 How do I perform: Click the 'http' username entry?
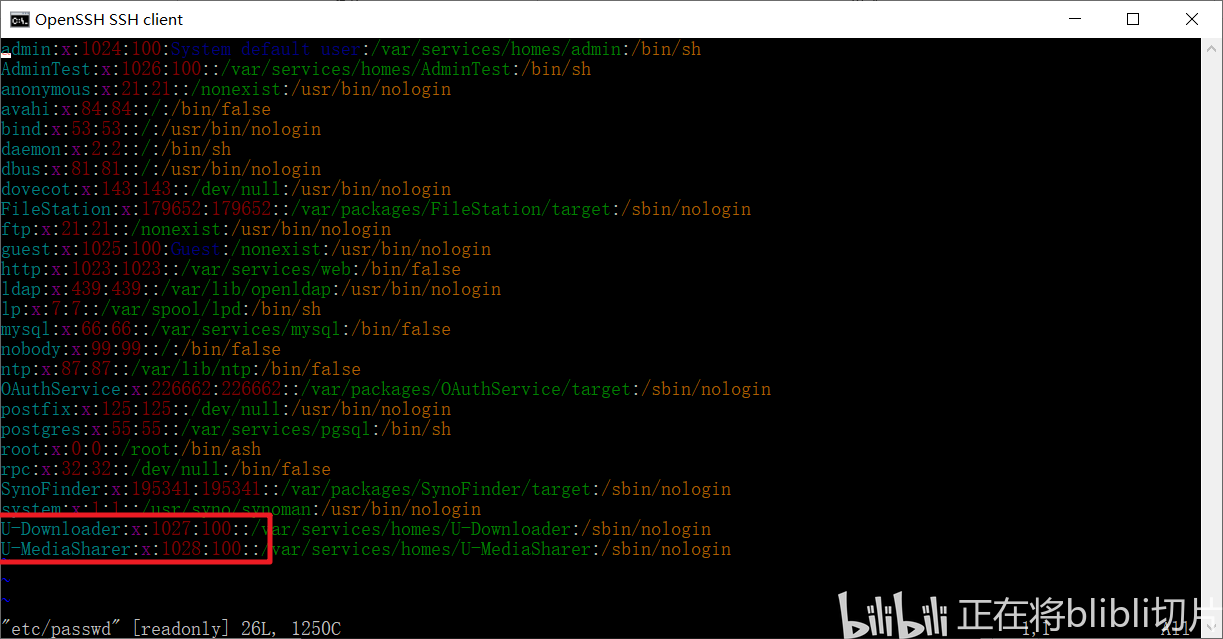point(20,269)
